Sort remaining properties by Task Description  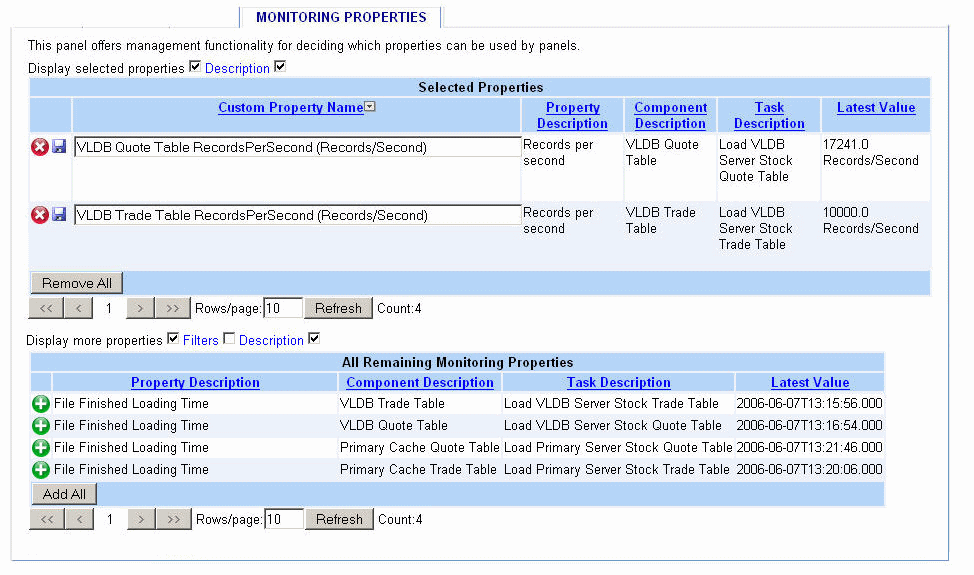coord(619,383)
